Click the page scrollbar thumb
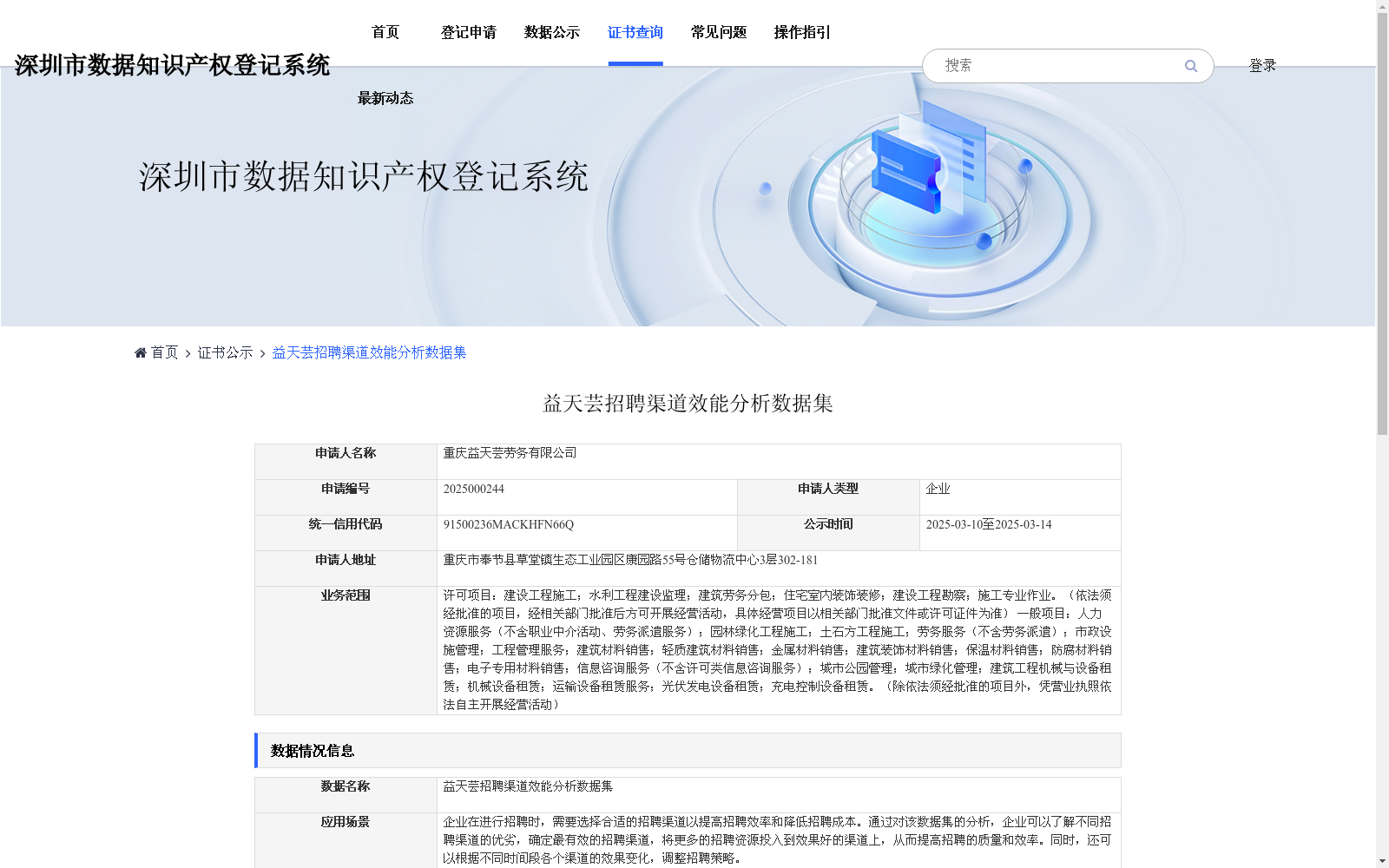 [1382, 224]
